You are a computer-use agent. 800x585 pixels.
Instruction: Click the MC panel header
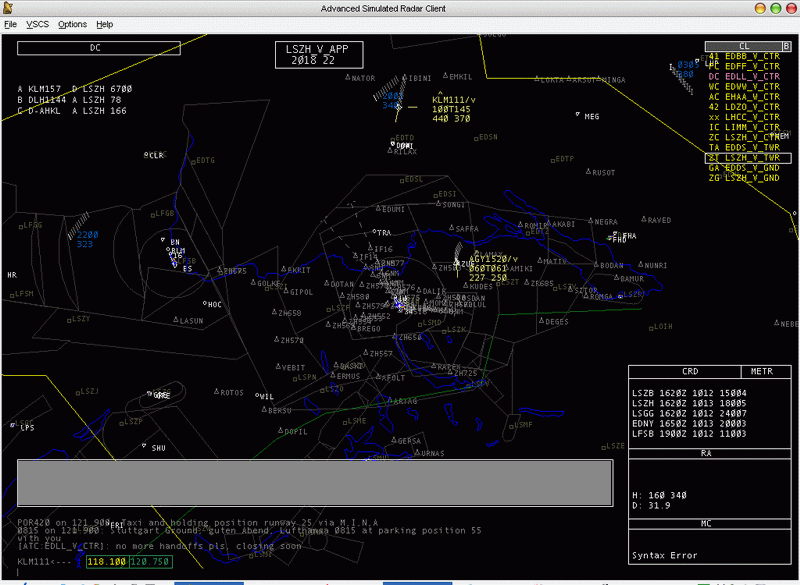click(706, 523)
